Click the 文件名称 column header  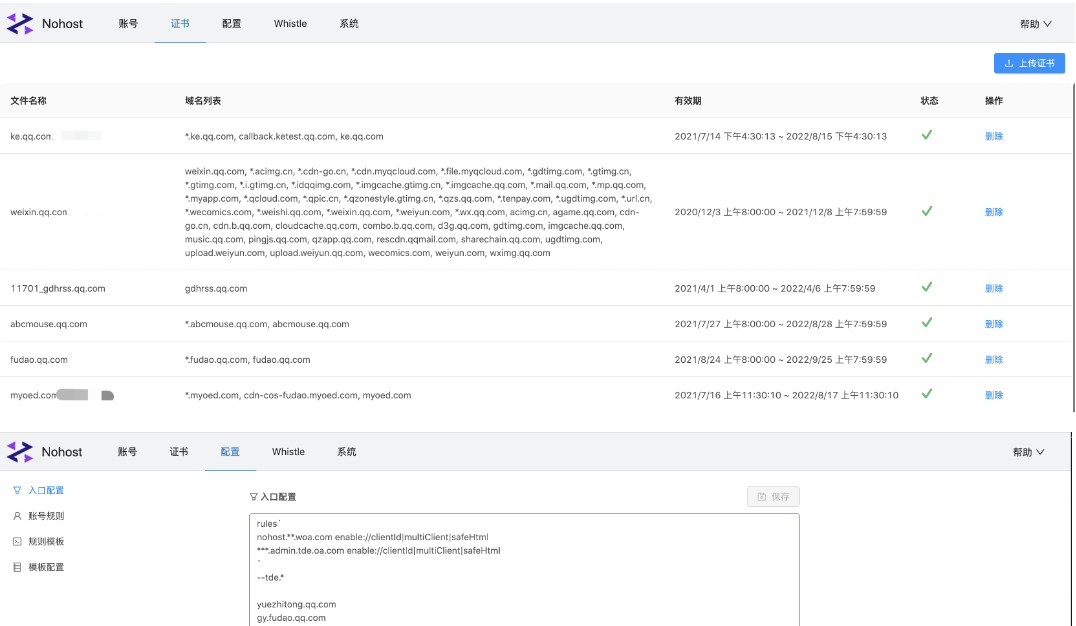click(28, 101)
